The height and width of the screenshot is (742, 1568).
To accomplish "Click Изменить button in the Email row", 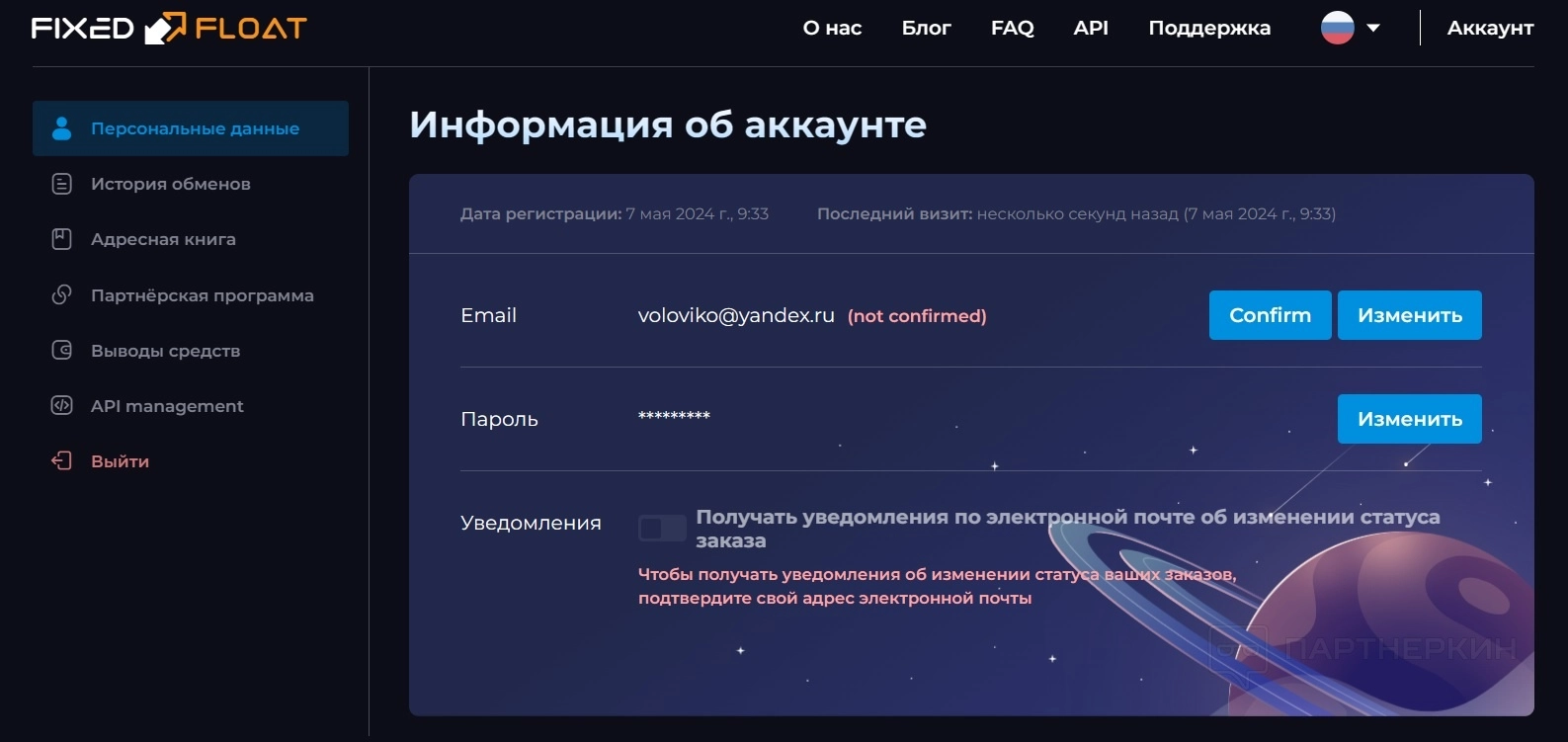I will [1410, 315].
